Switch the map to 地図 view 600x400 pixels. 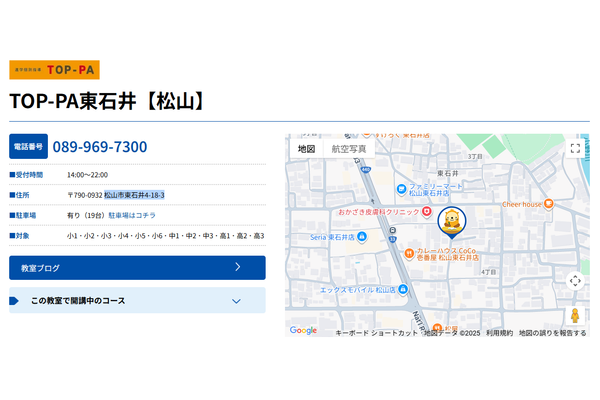click(307, 149)
